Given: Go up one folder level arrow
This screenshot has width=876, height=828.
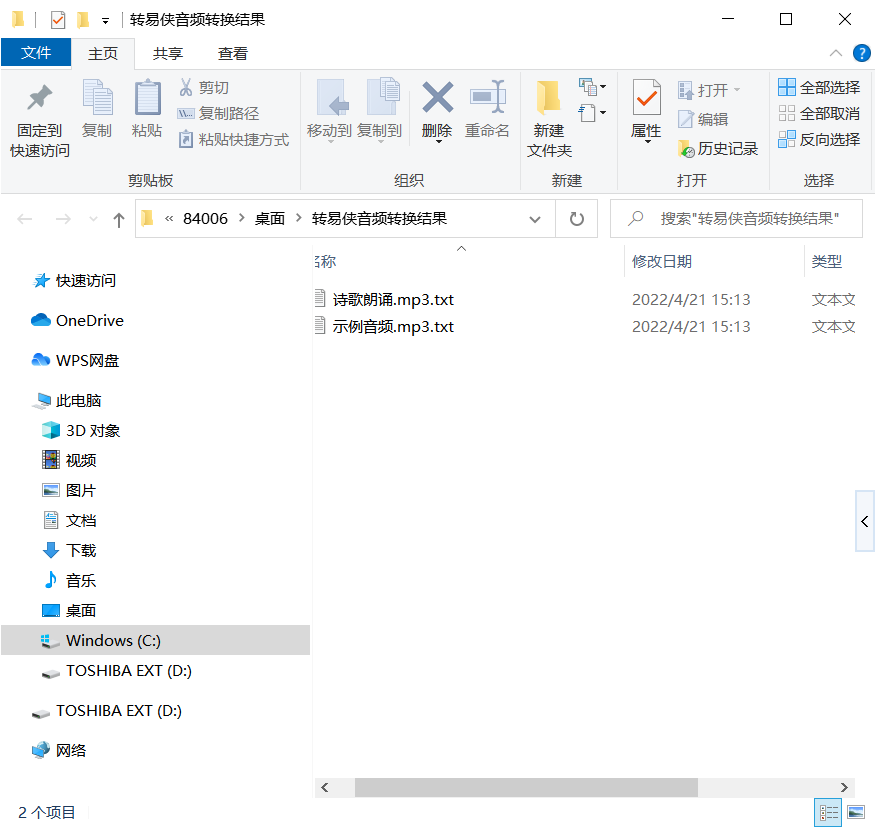Looking at the screenshot, I should click(118, 219).
